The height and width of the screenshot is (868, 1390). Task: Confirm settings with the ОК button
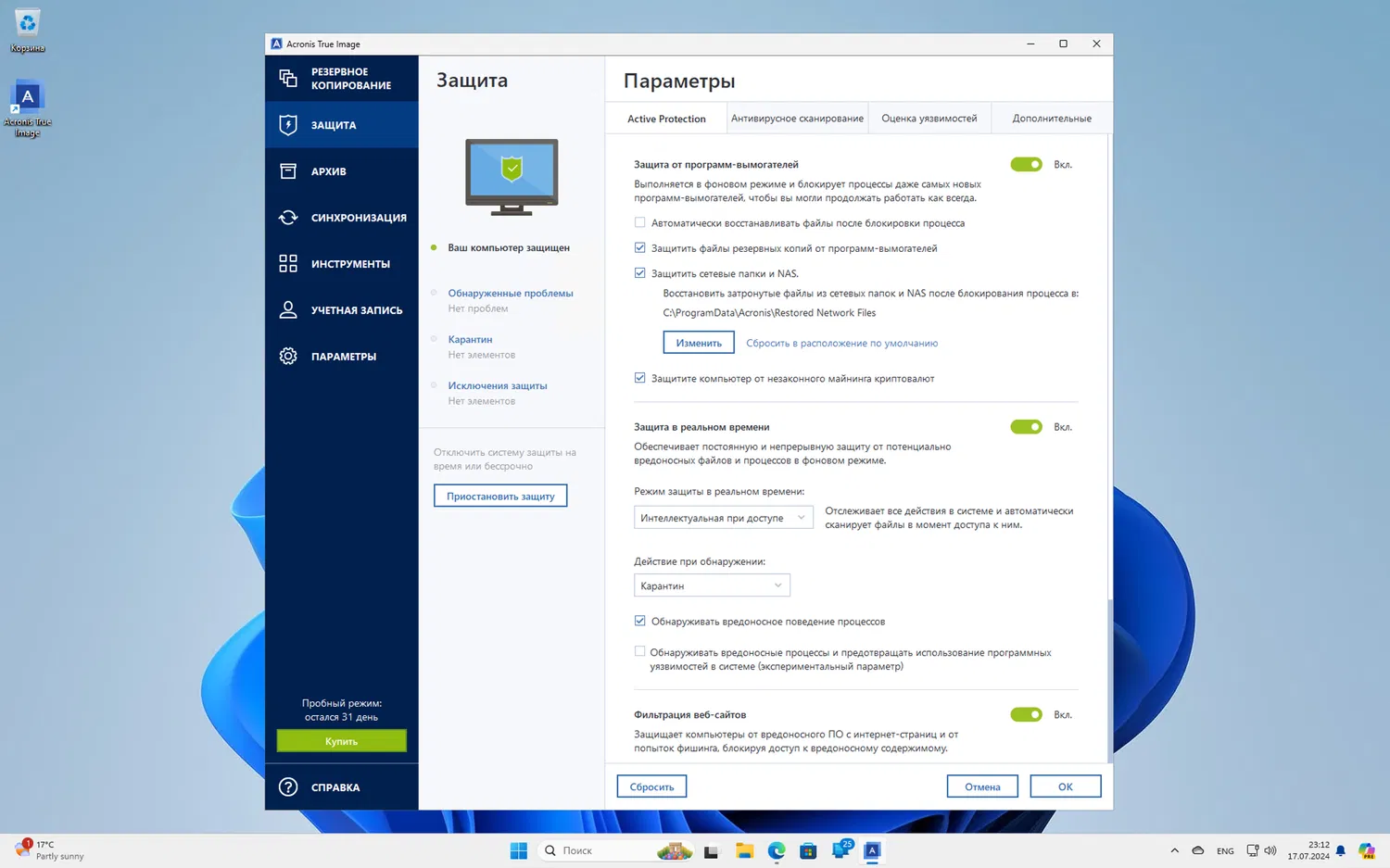(1066, 786)
